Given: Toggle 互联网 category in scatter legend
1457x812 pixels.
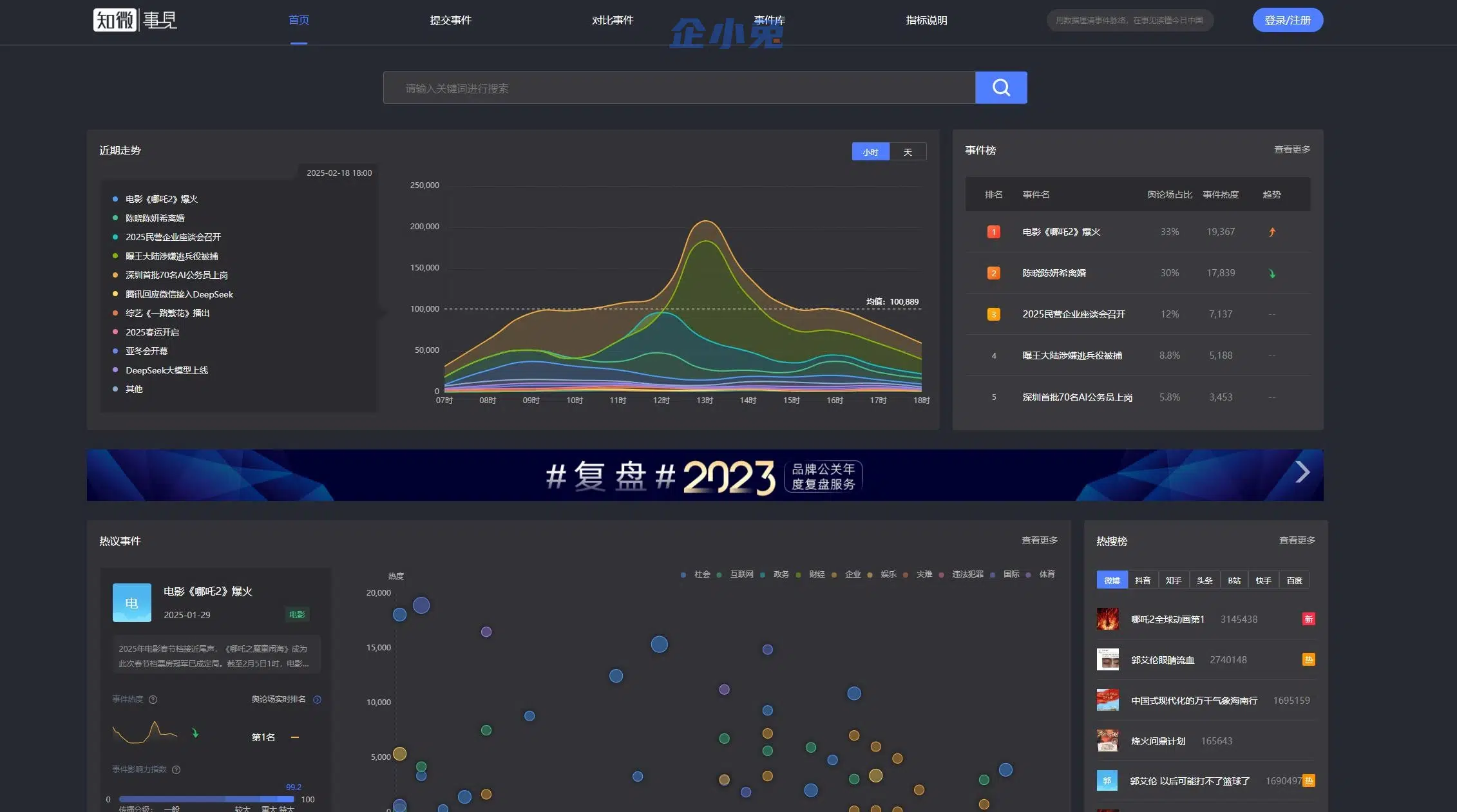Looking at the screenshot, I should pos(735,574).
